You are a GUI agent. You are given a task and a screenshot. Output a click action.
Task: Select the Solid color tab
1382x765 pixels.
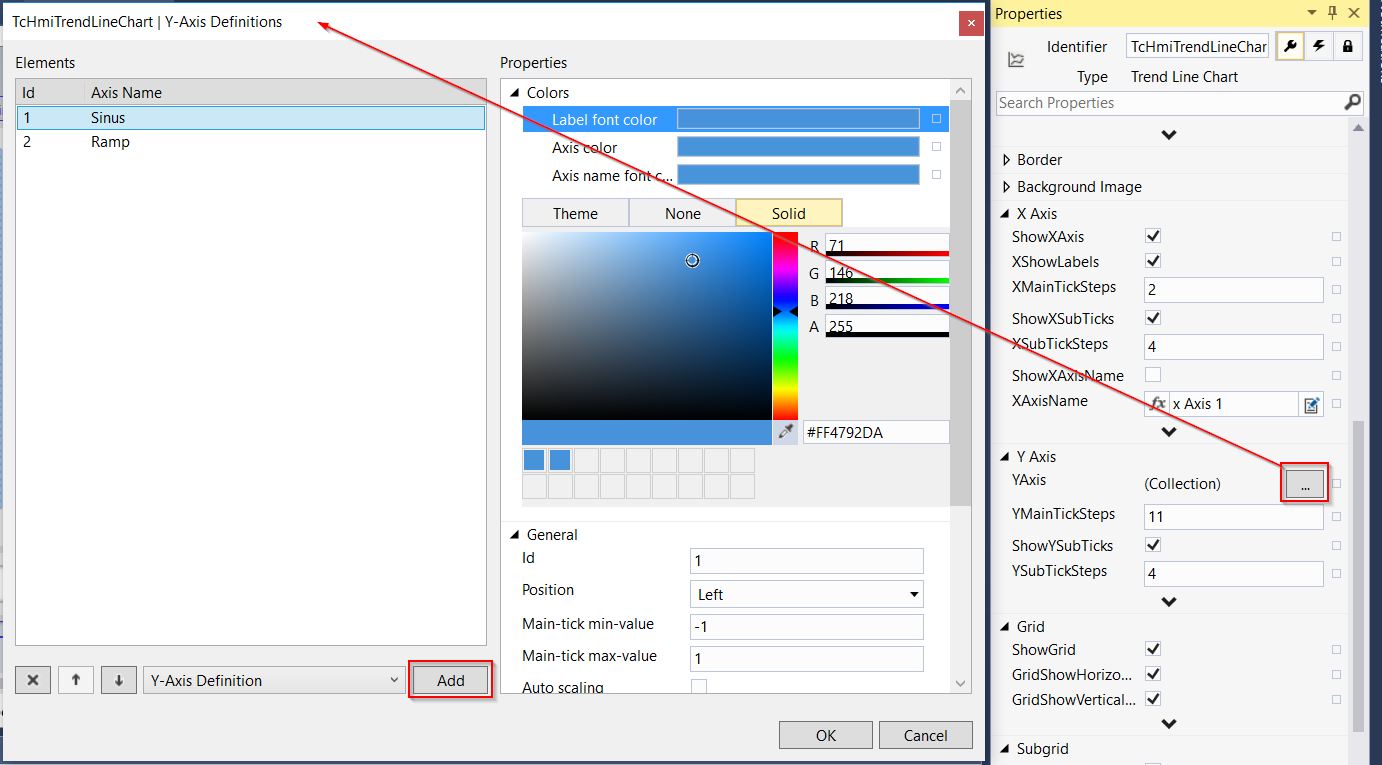click(789, 213)
